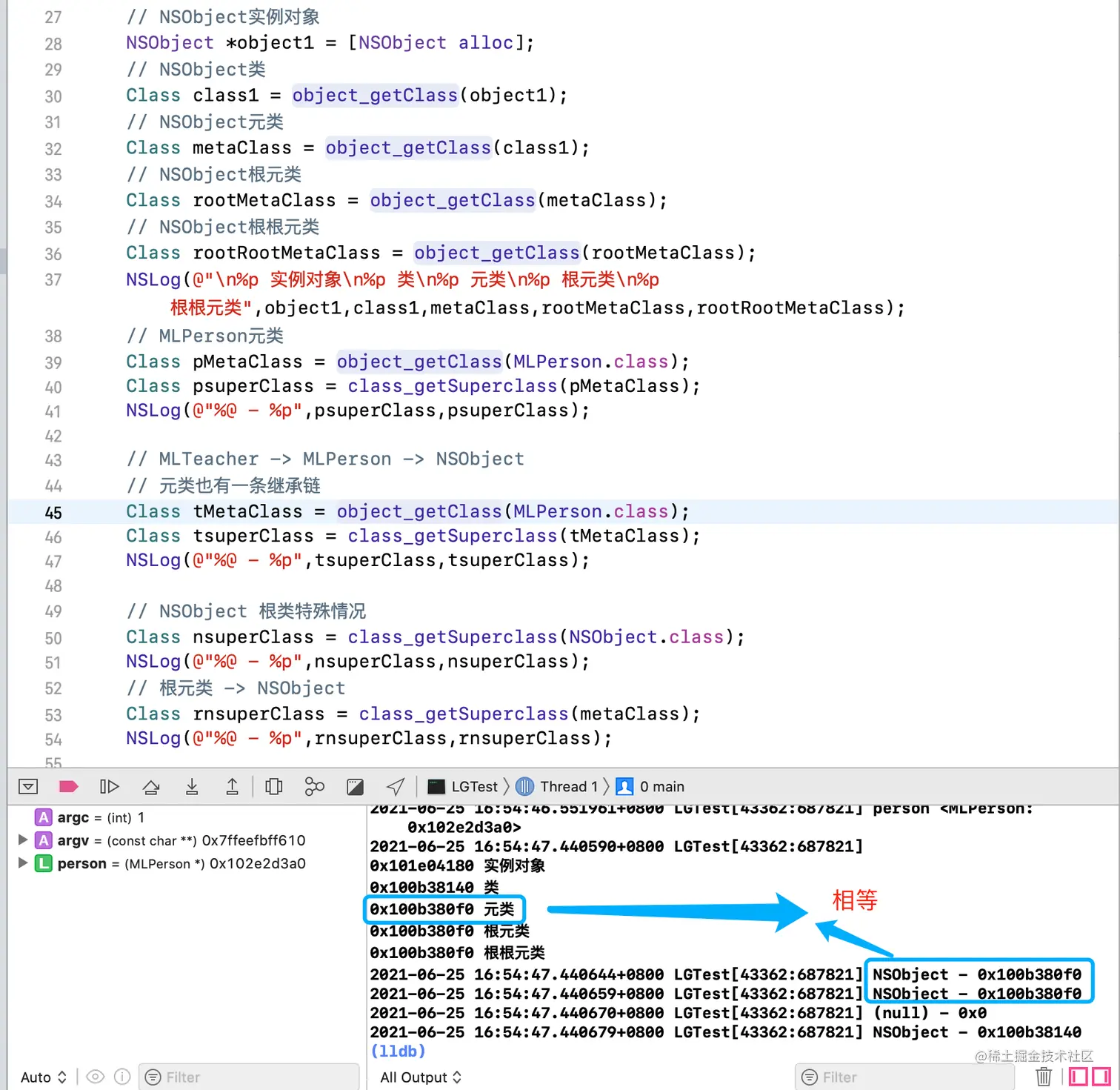1120x1090 pixels.
Task: Clear the console with the trash icon
Action: [1044, 1077]
